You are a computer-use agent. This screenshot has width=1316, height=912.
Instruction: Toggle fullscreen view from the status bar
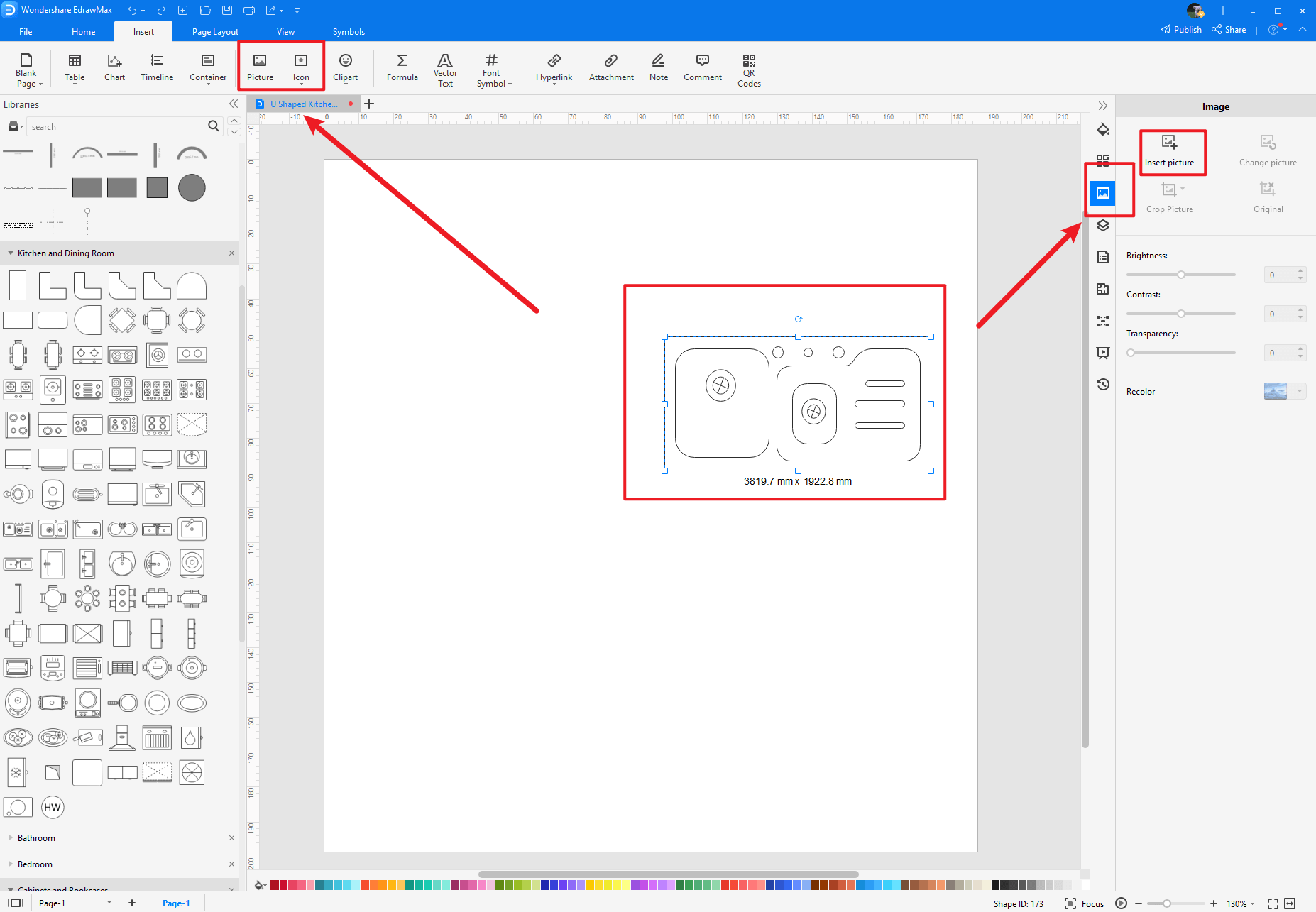(1271, 903)
